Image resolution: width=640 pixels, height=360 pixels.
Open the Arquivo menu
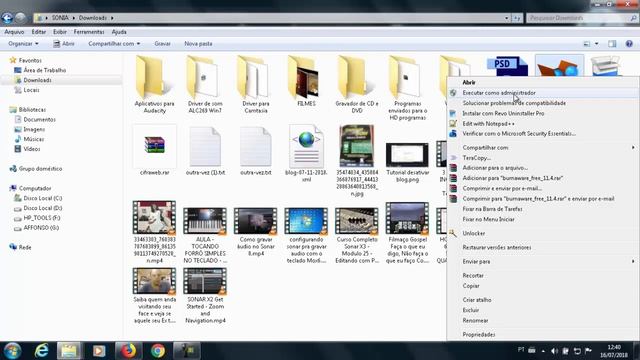pyautogui.click(x=14, y=32)
